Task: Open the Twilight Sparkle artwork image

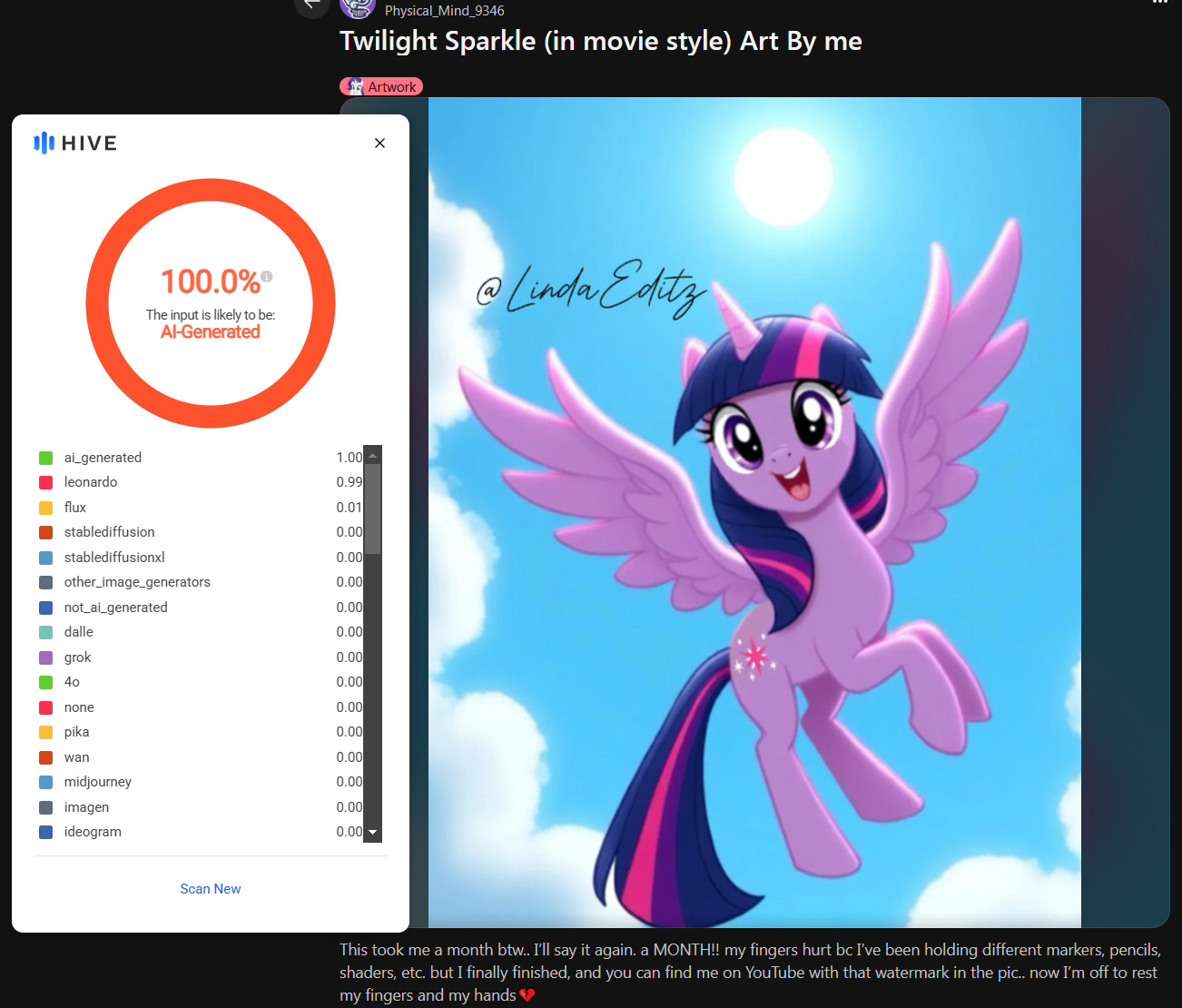Action: click(x=754, y=512)
